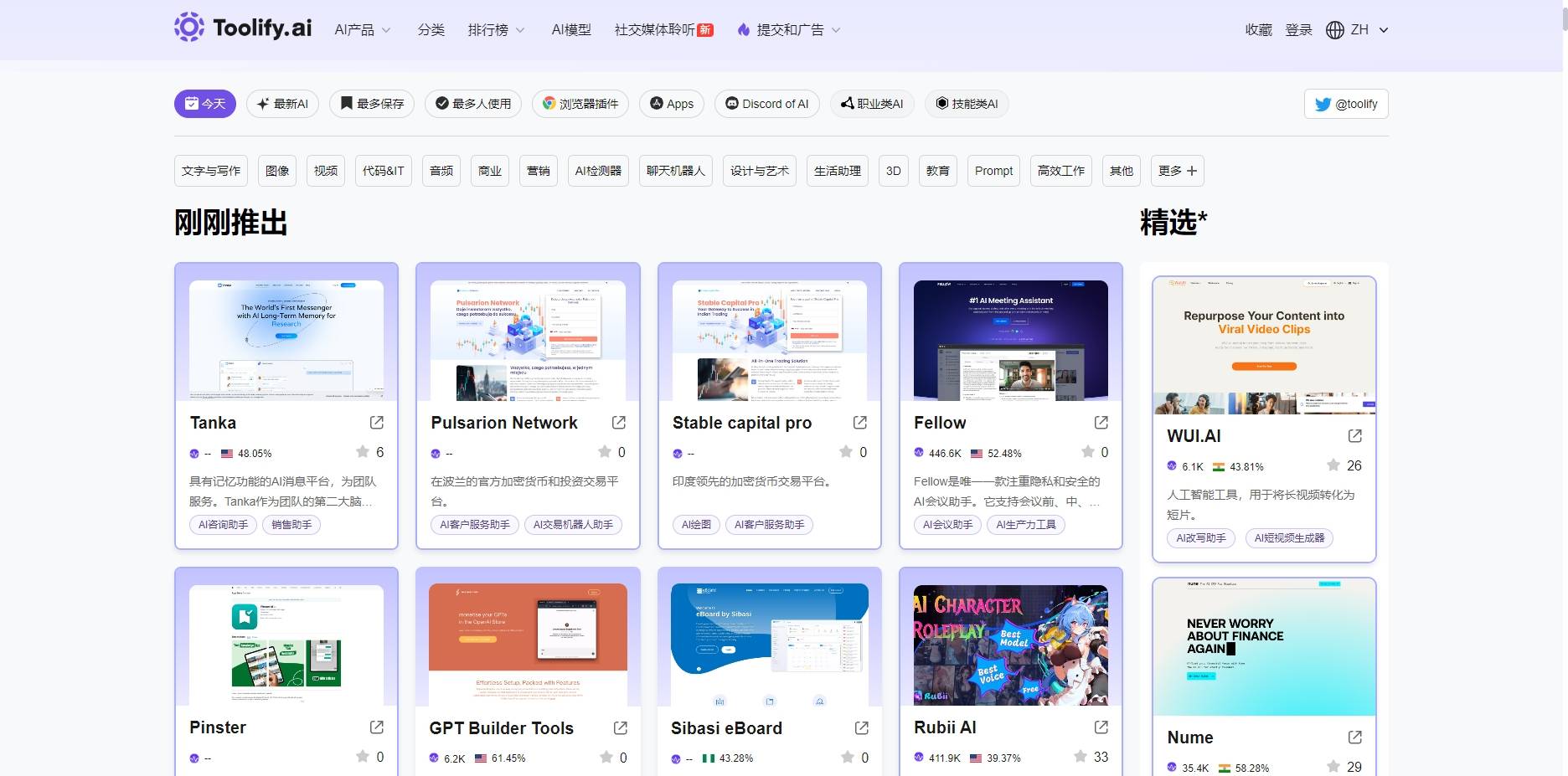1568x776 pixels.
Task: Star the Fellow tool
Action: point(1088,452)
